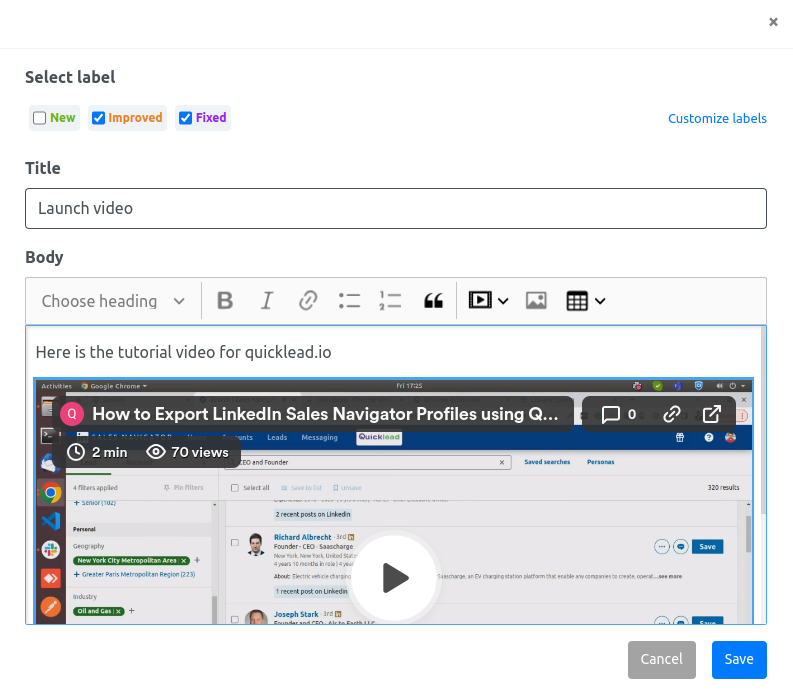Apply bulleted list formatting
Screen dimensions: 793x694
(349, 301)
